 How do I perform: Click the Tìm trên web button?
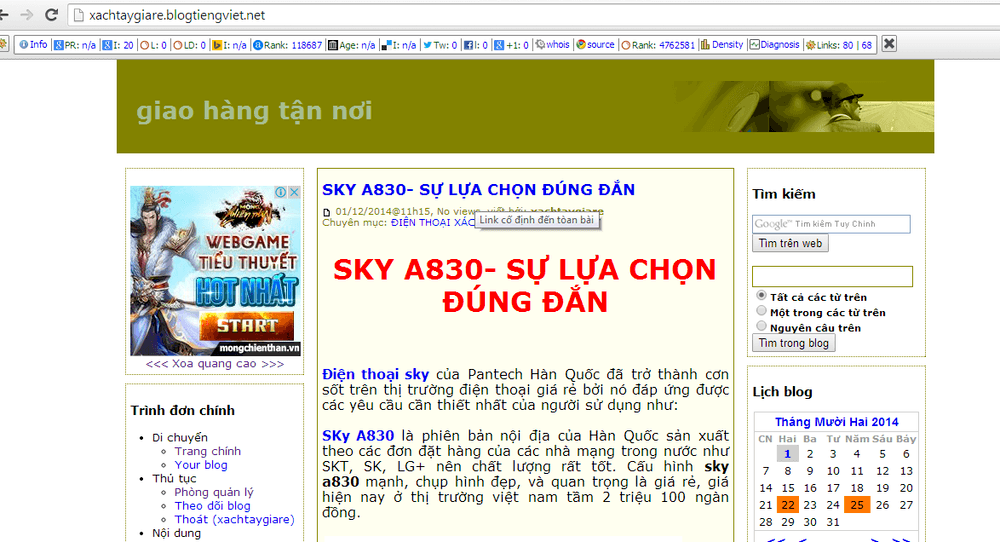point(790,243)
